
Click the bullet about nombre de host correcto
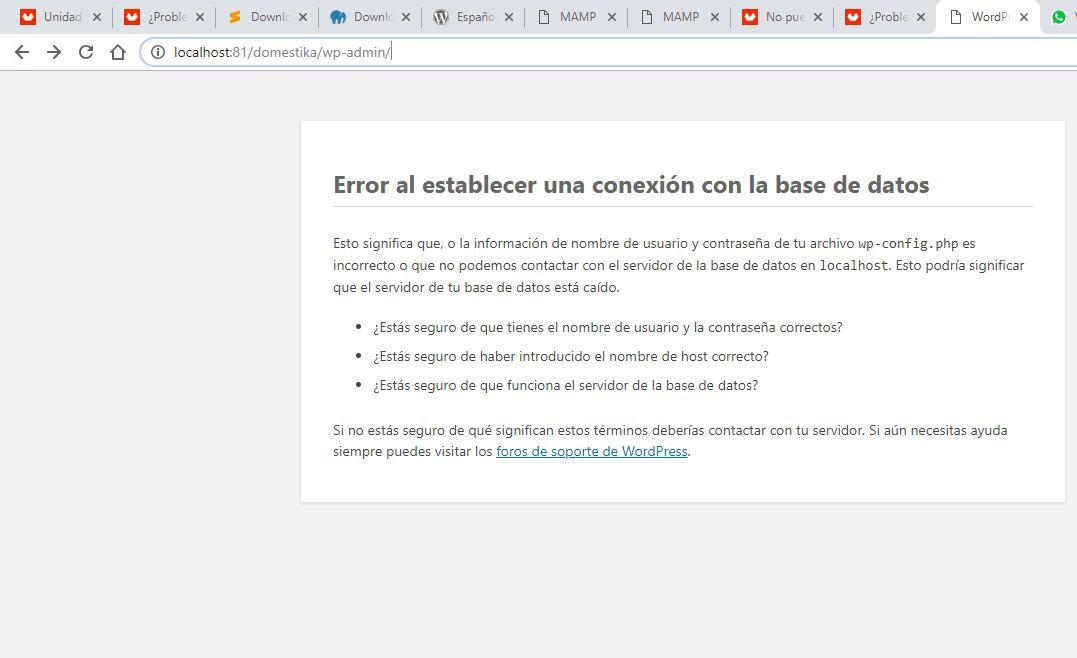coord(571,356)
